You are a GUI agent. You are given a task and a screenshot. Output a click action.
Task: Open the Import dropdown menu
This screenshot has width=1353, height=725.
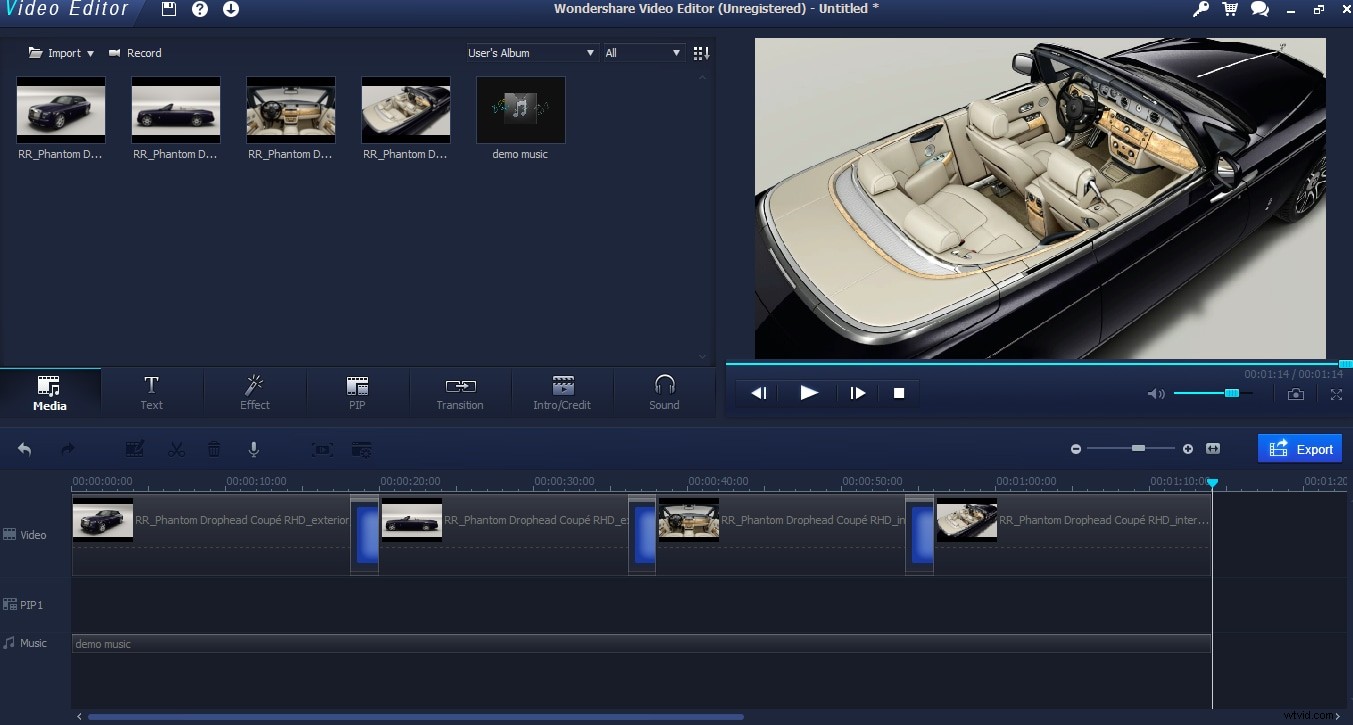60,52
